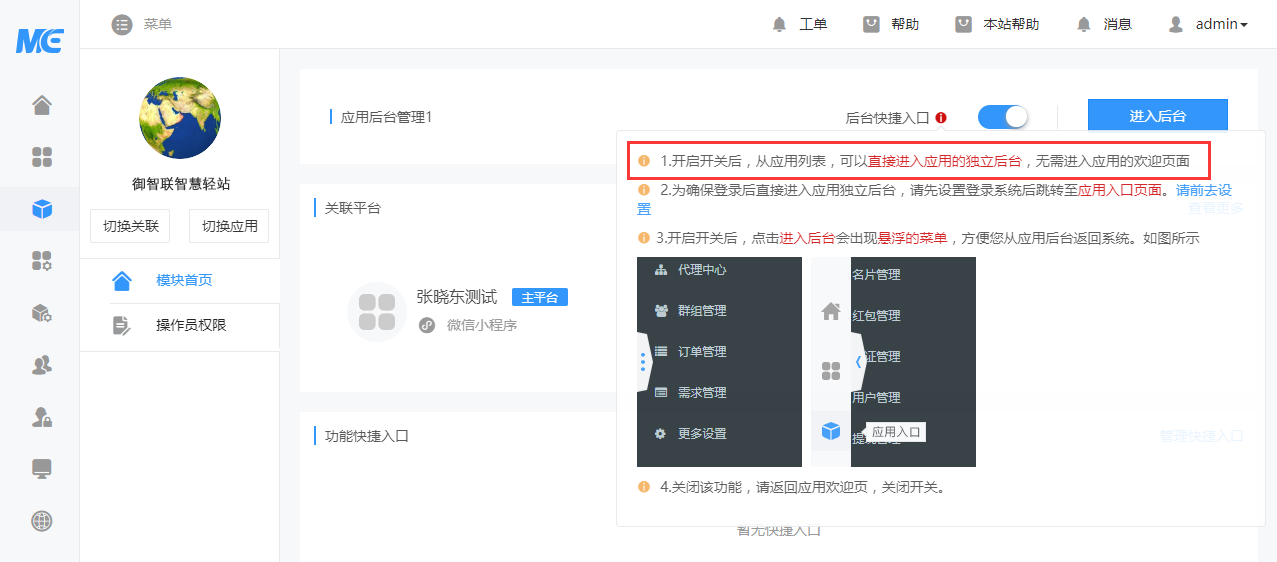Click the users icon in left sidebar
Viewport: 1277px width, 562px height.
(41, 365)
